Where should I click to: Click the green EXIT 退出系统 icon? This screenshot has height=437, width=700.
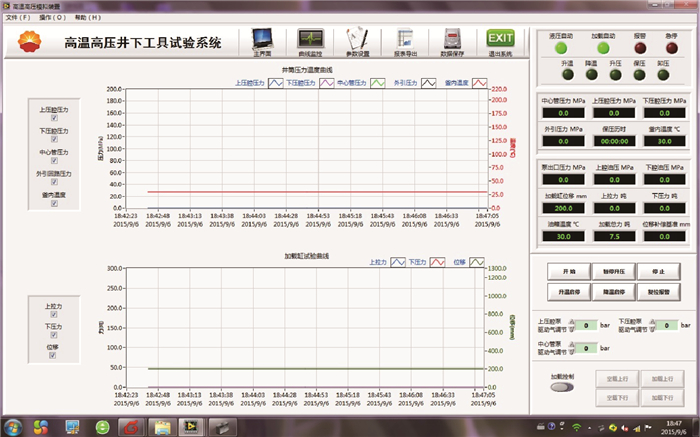(x=500, y=42)
